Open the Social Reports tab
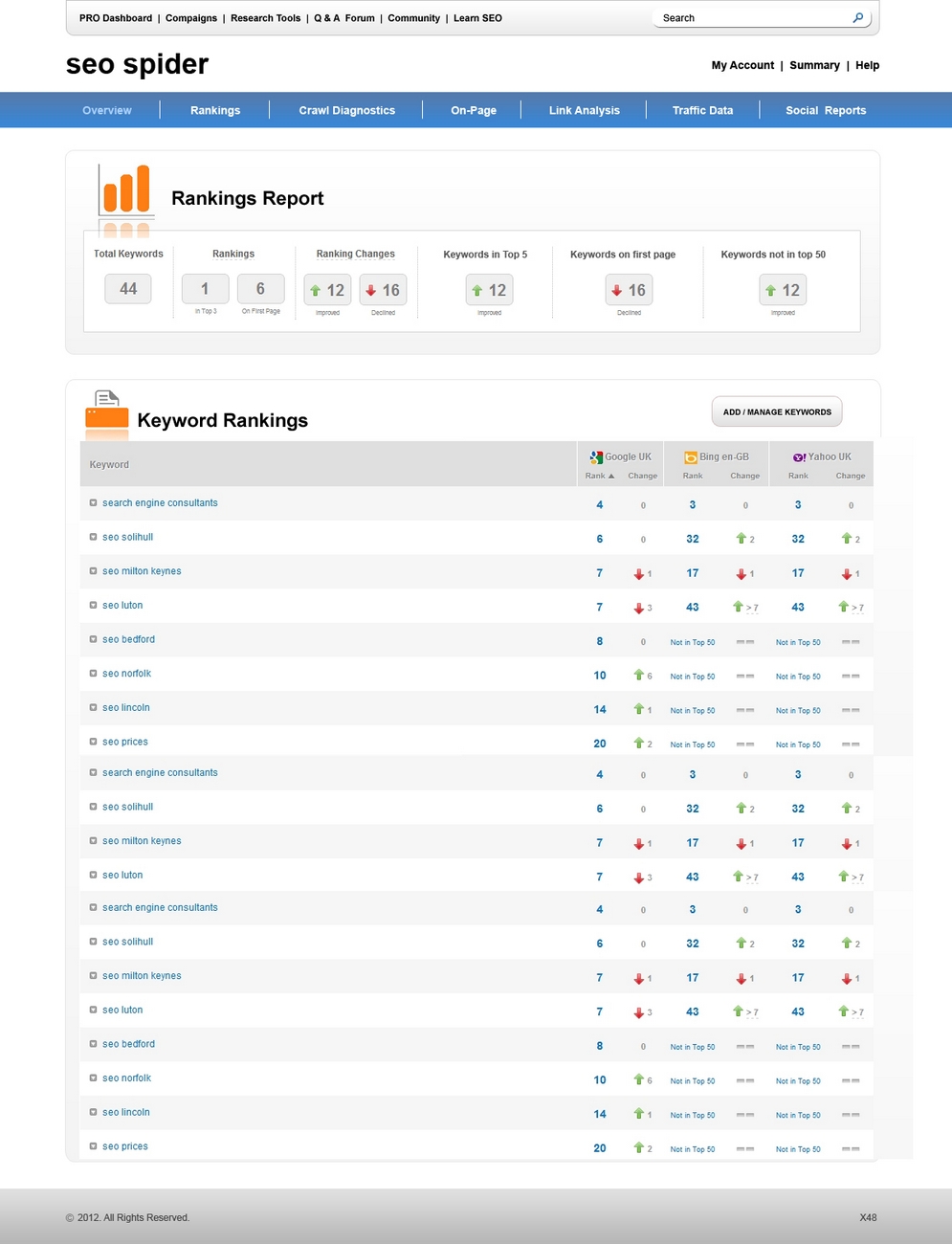 [826, 110]
